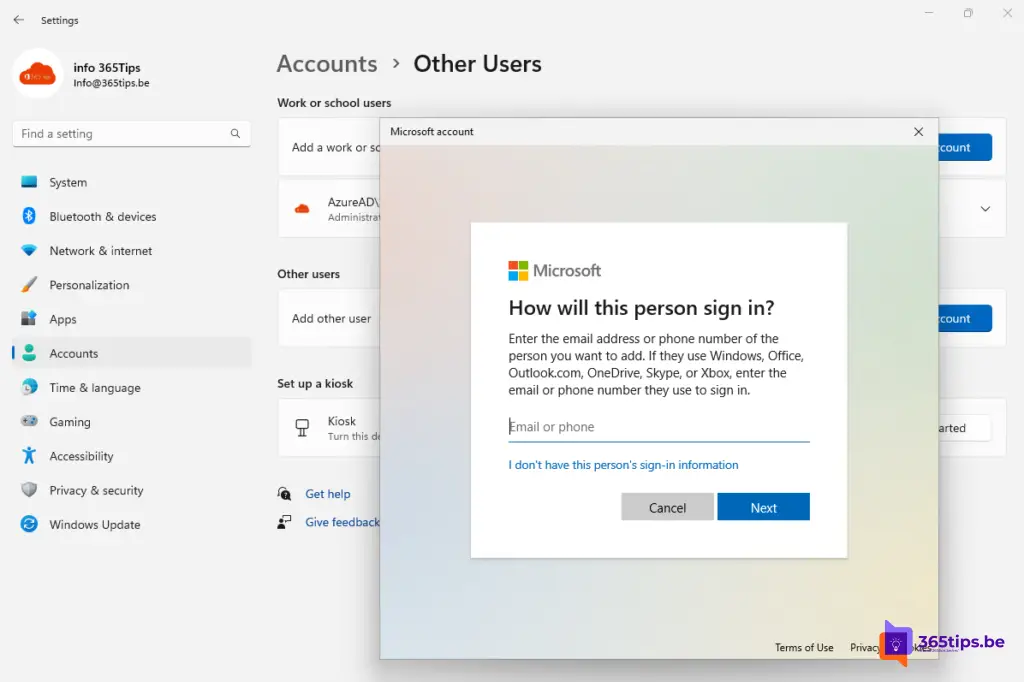Go back using the Settings back arrow

pos(18,20)
